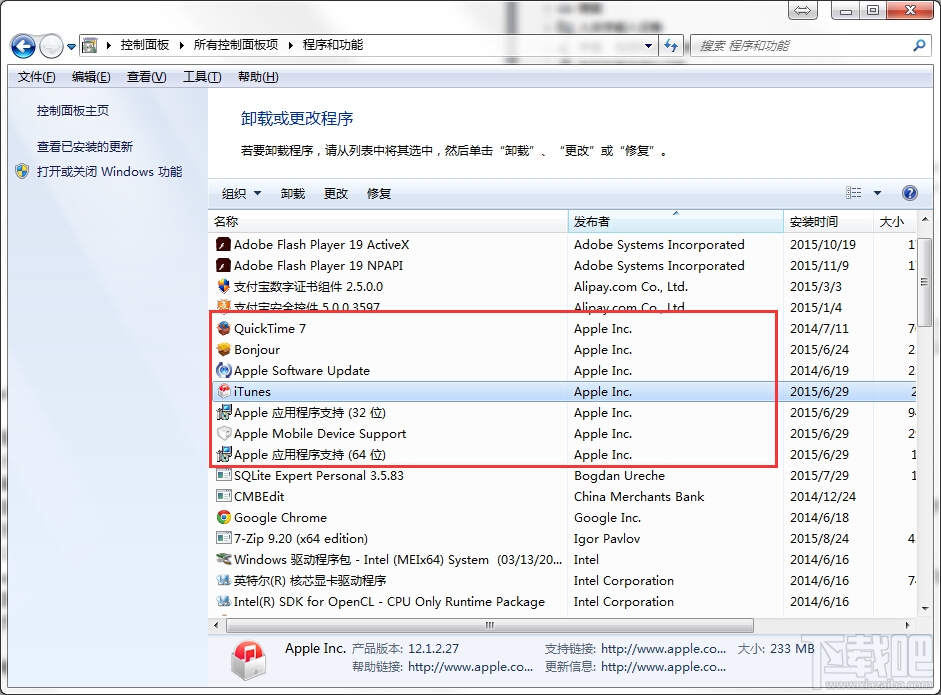Expand the 组织 dropdown

pos(241,193)
